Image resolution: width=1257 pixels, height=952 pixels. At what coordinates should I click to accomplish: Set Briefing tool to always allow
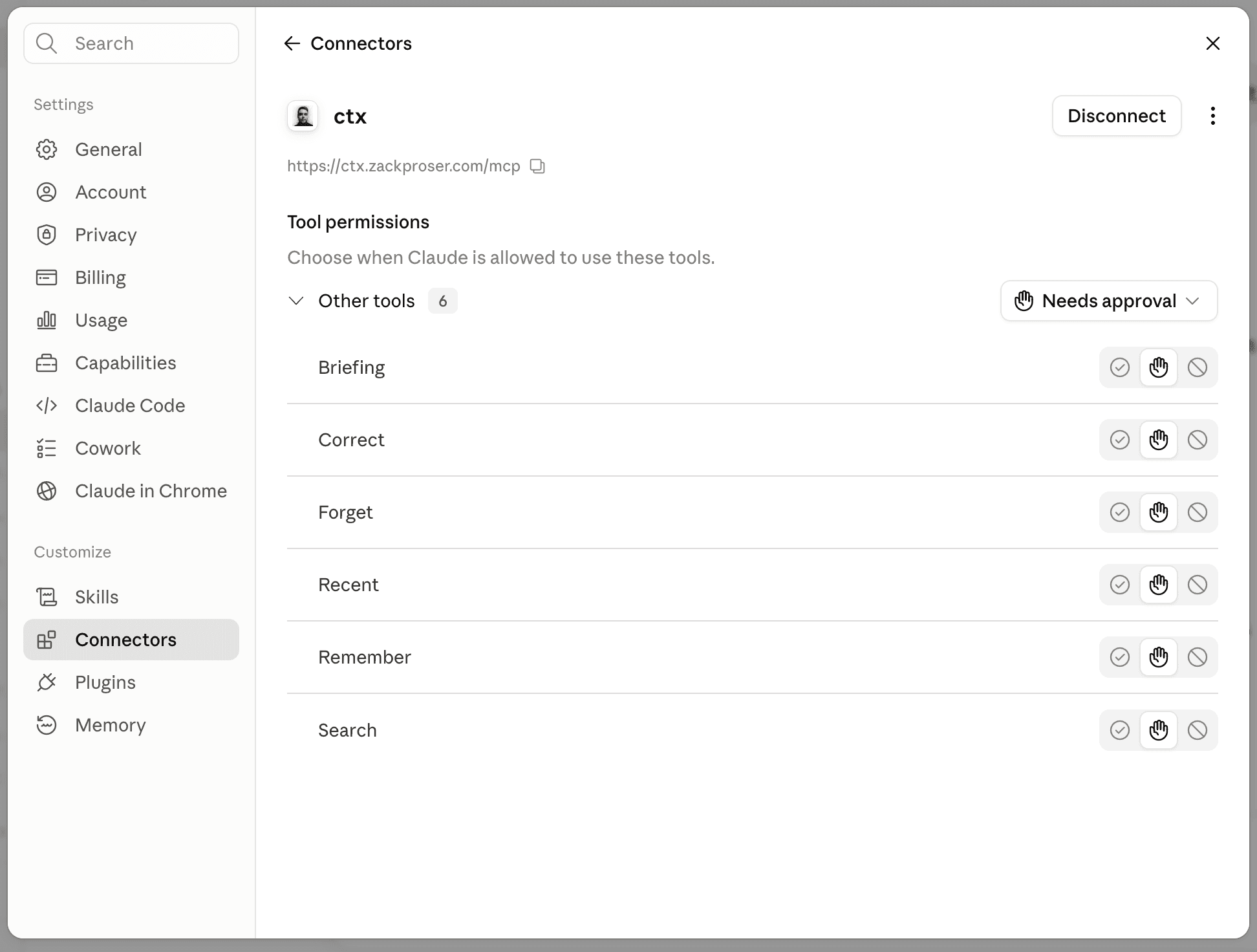point(1120,367)
